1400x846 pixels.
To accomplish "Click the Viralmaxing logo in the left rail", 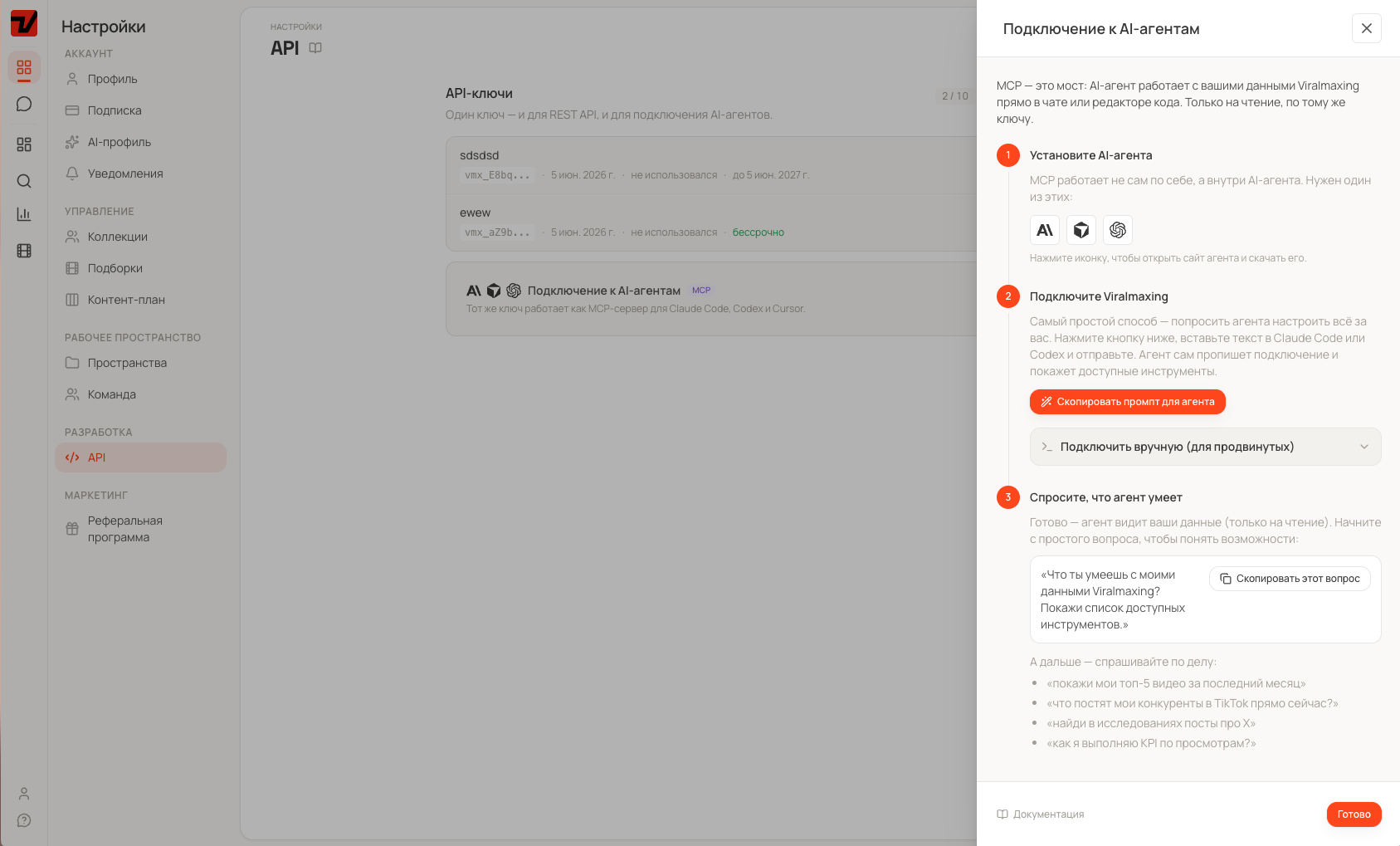I will (x=24, y=23).
